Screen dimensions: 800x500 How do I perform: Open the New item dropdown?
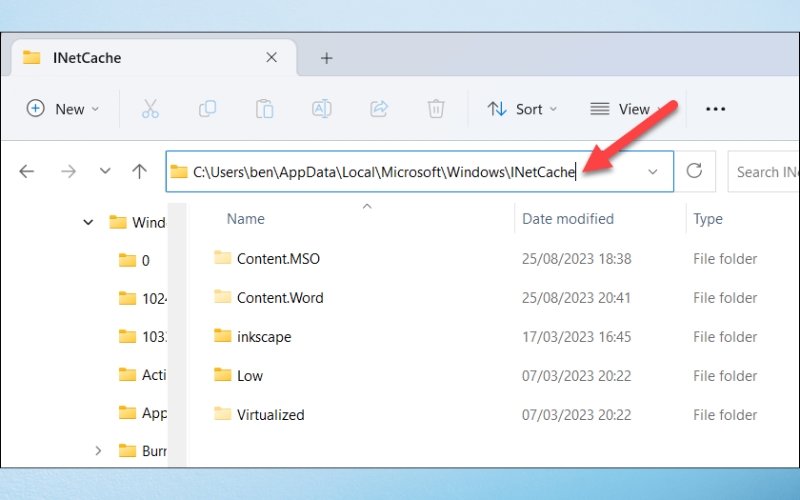pyautogui.click(x=63, y=109)
